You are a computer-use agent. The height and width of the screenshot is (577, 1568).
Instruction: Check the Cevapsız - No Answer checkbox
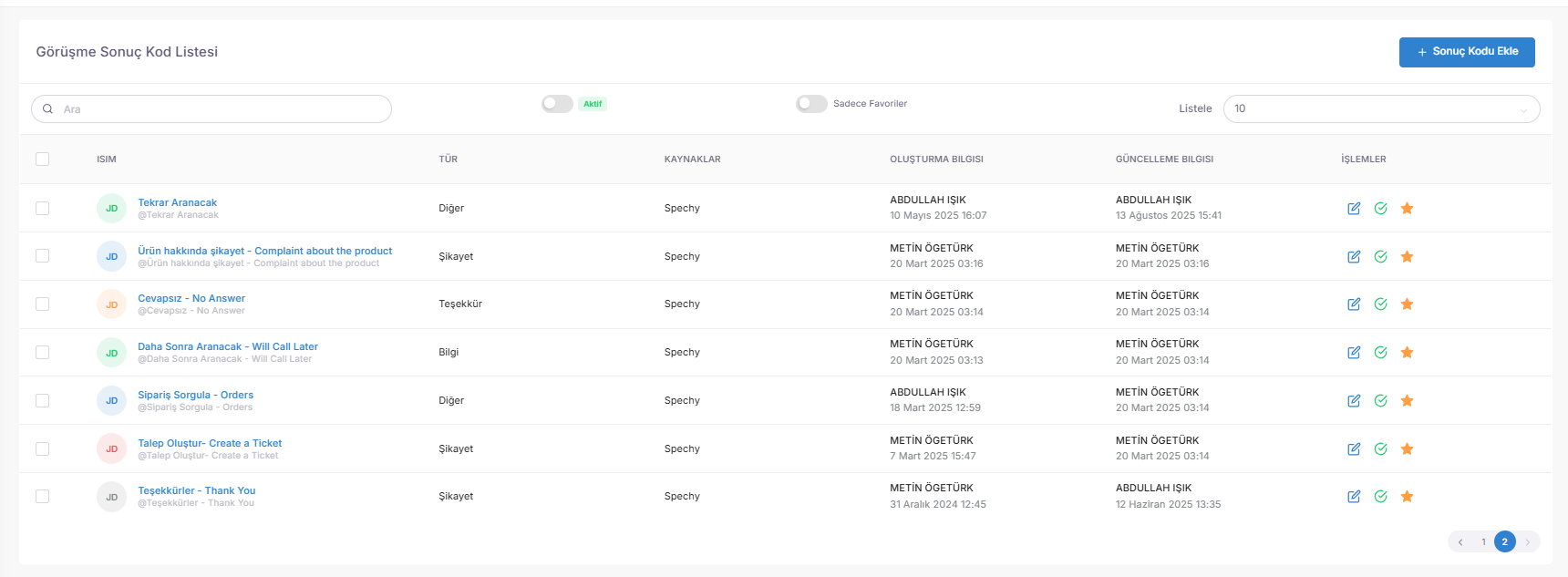click(42, 304)
